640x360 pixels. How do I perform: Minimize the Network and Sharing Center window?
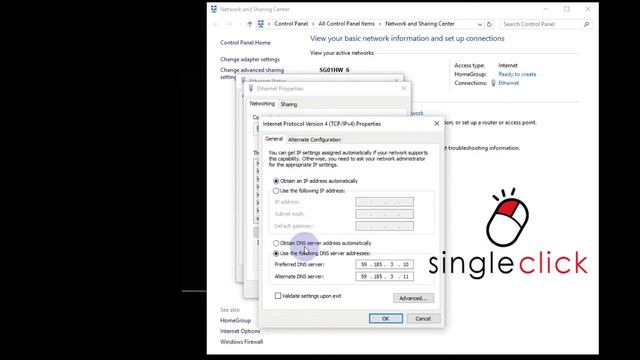click(546, 9)
